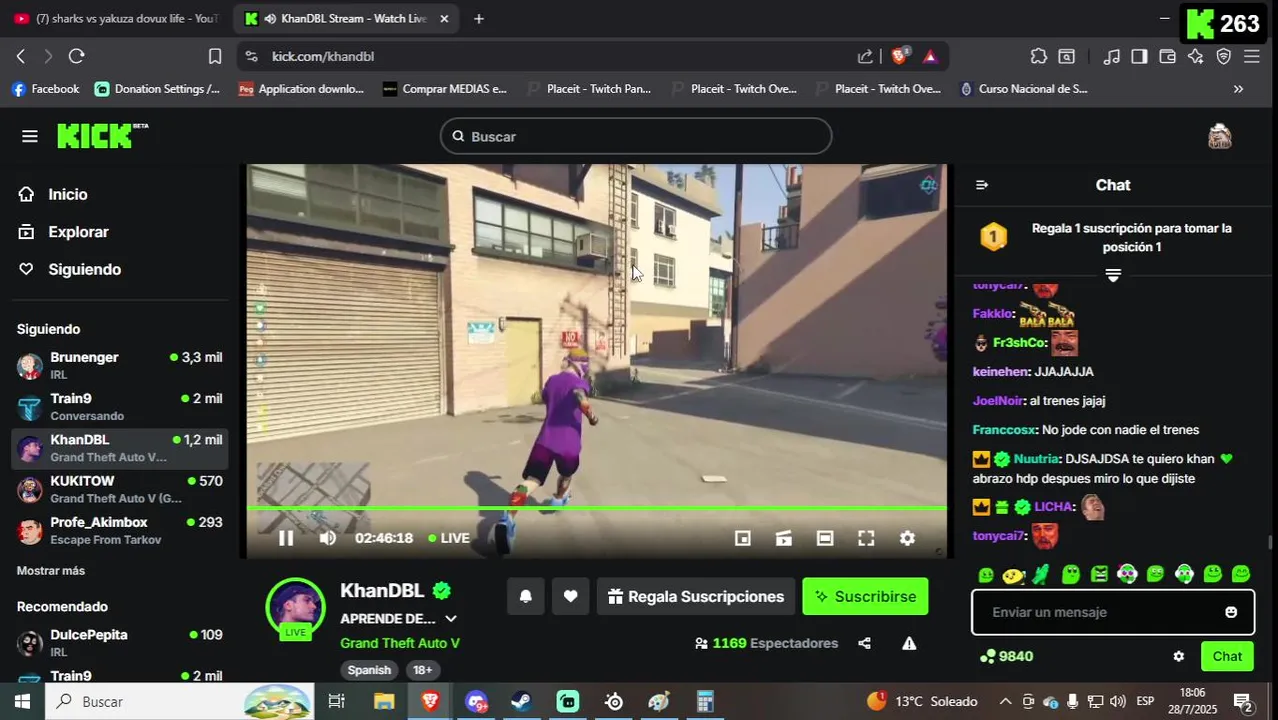Click the clip creation icon
1278x720 pixels.
click(784, 538)
